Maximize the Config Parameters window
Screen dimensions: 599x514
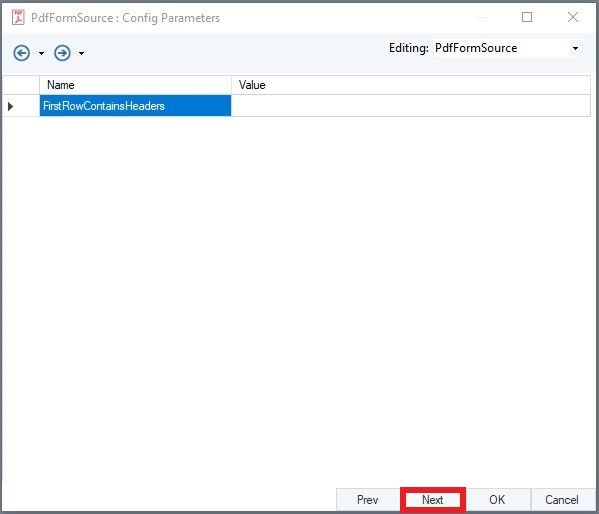coord(527,17)
